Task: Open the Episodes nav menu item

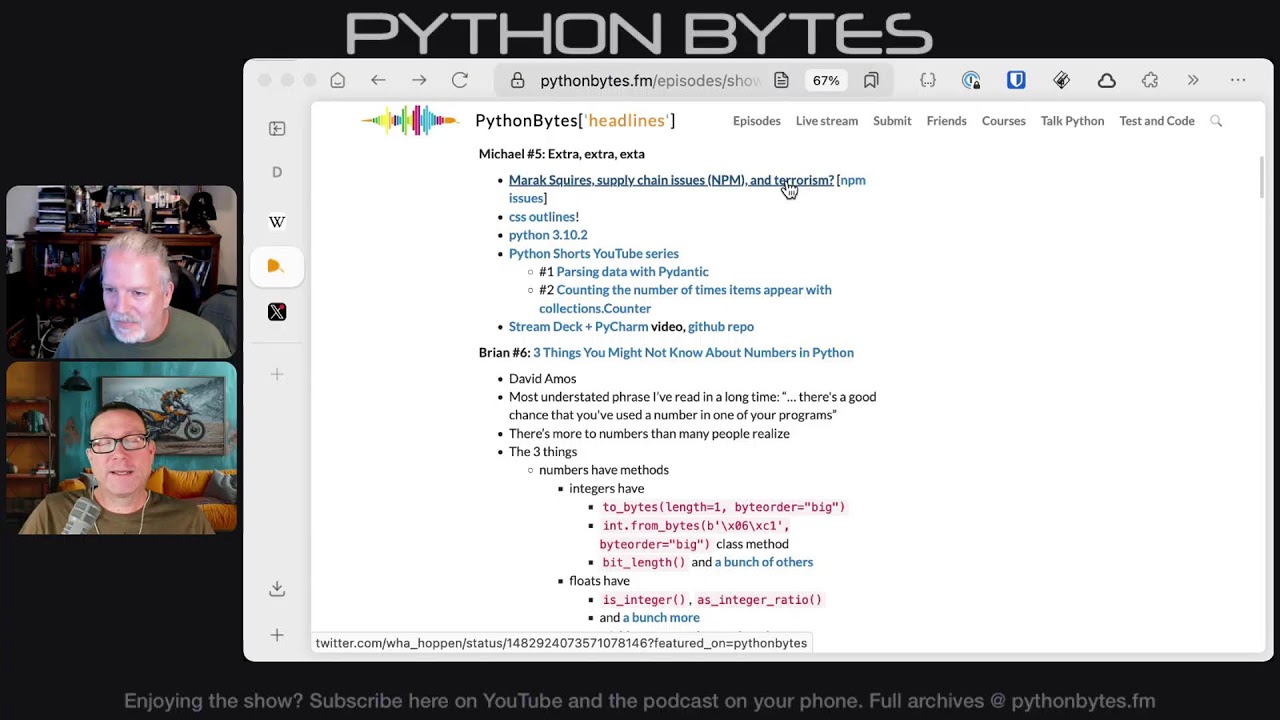Action: (757, 121)
